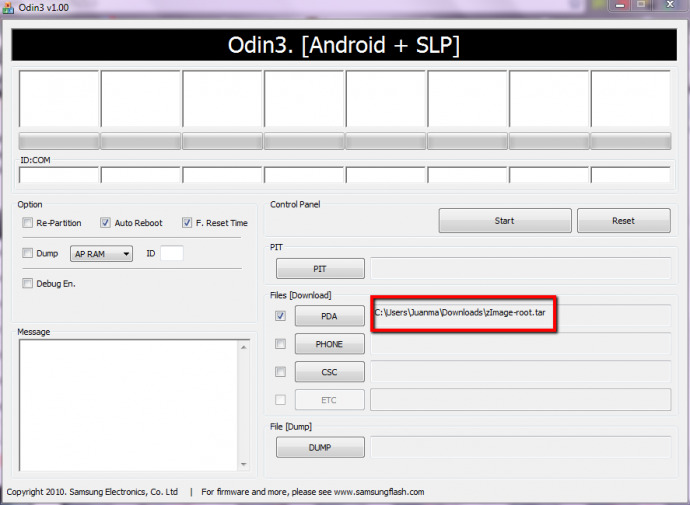
Task: Click the ID input field
Action: point(172,254)
